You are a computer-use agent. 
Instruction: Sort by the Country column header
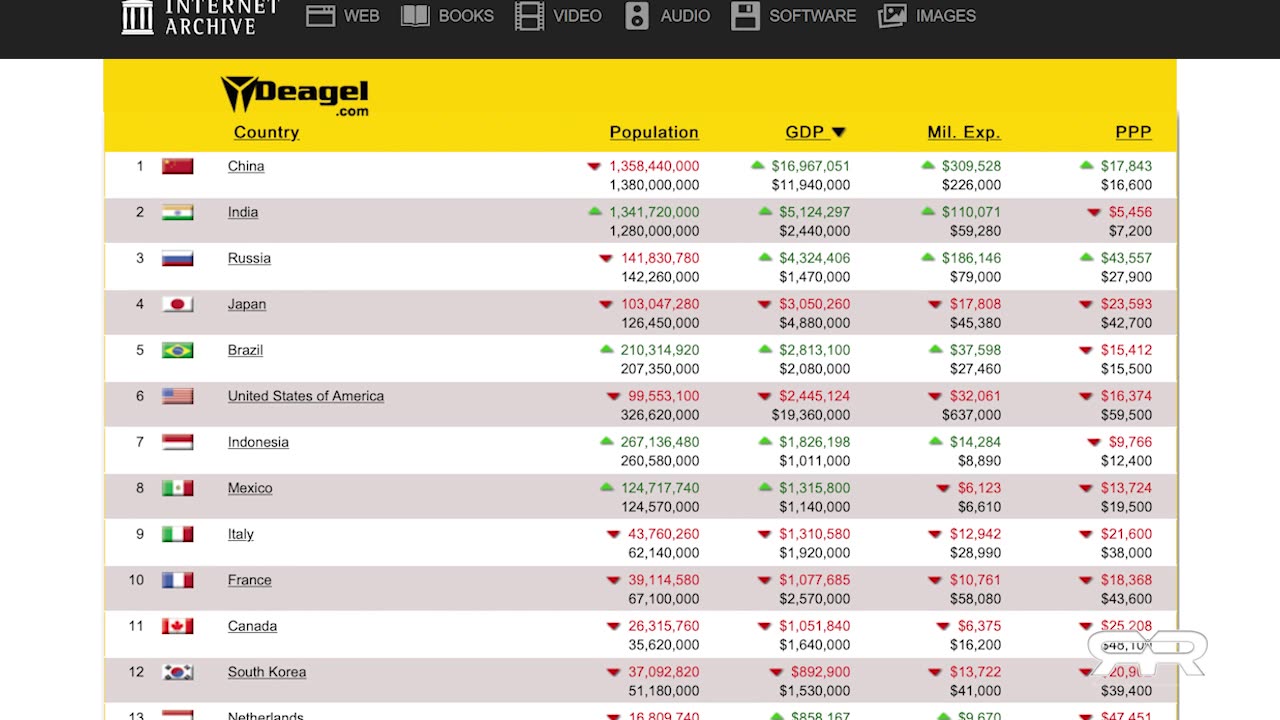(x=266, y=132)
